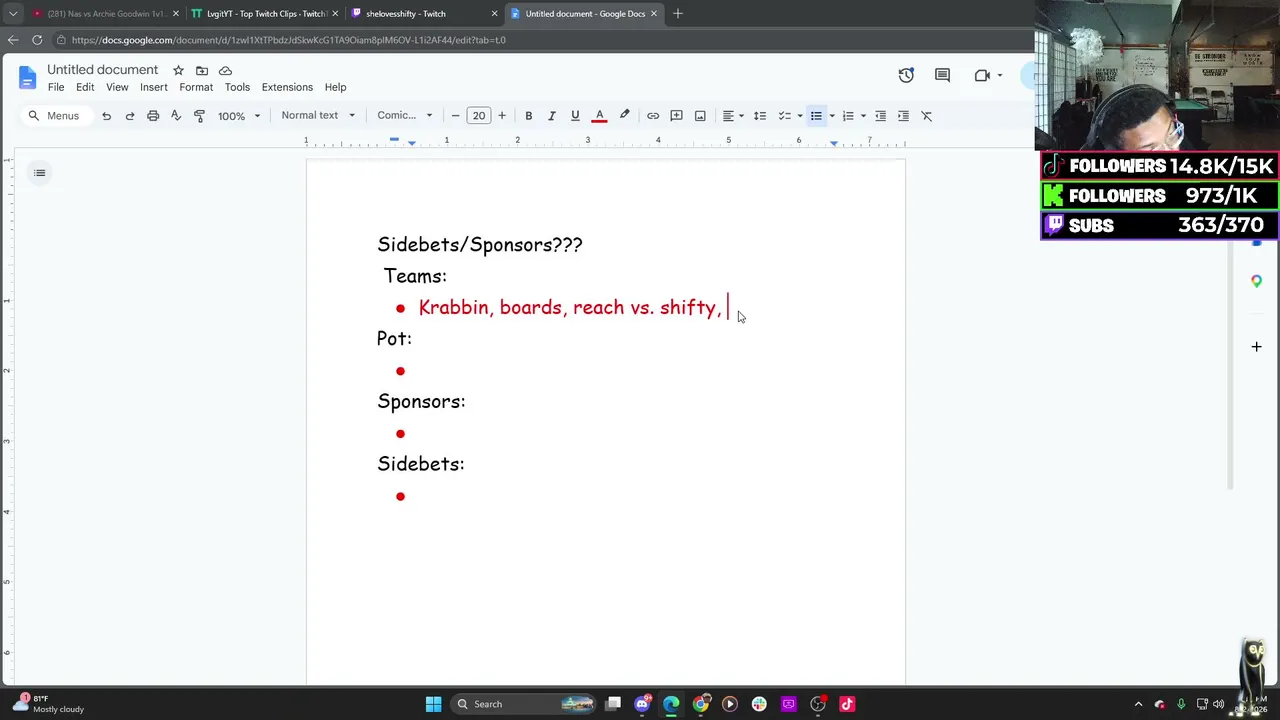Screen dimensions: 1280x720
Task: Open the Menus search box
Action: (x=54, y=116)
